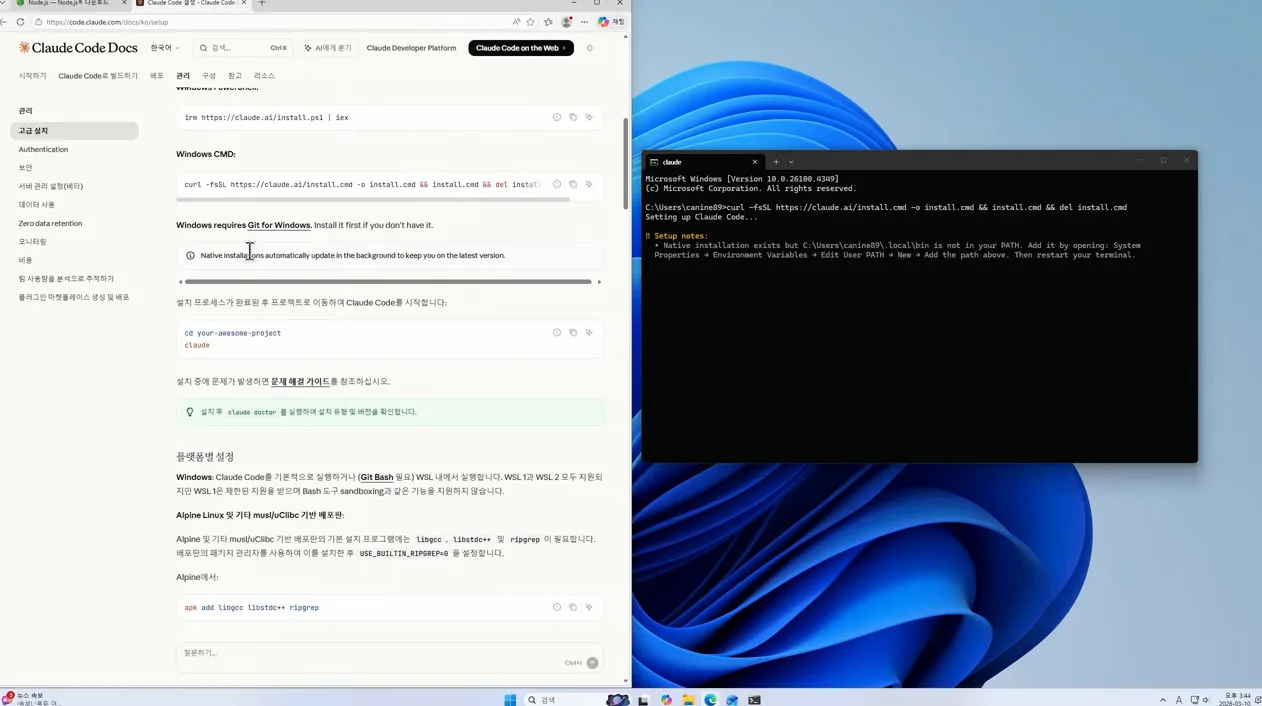
Task: Click the curl code block horizontal scrollbar
Action: coord(373,200)
